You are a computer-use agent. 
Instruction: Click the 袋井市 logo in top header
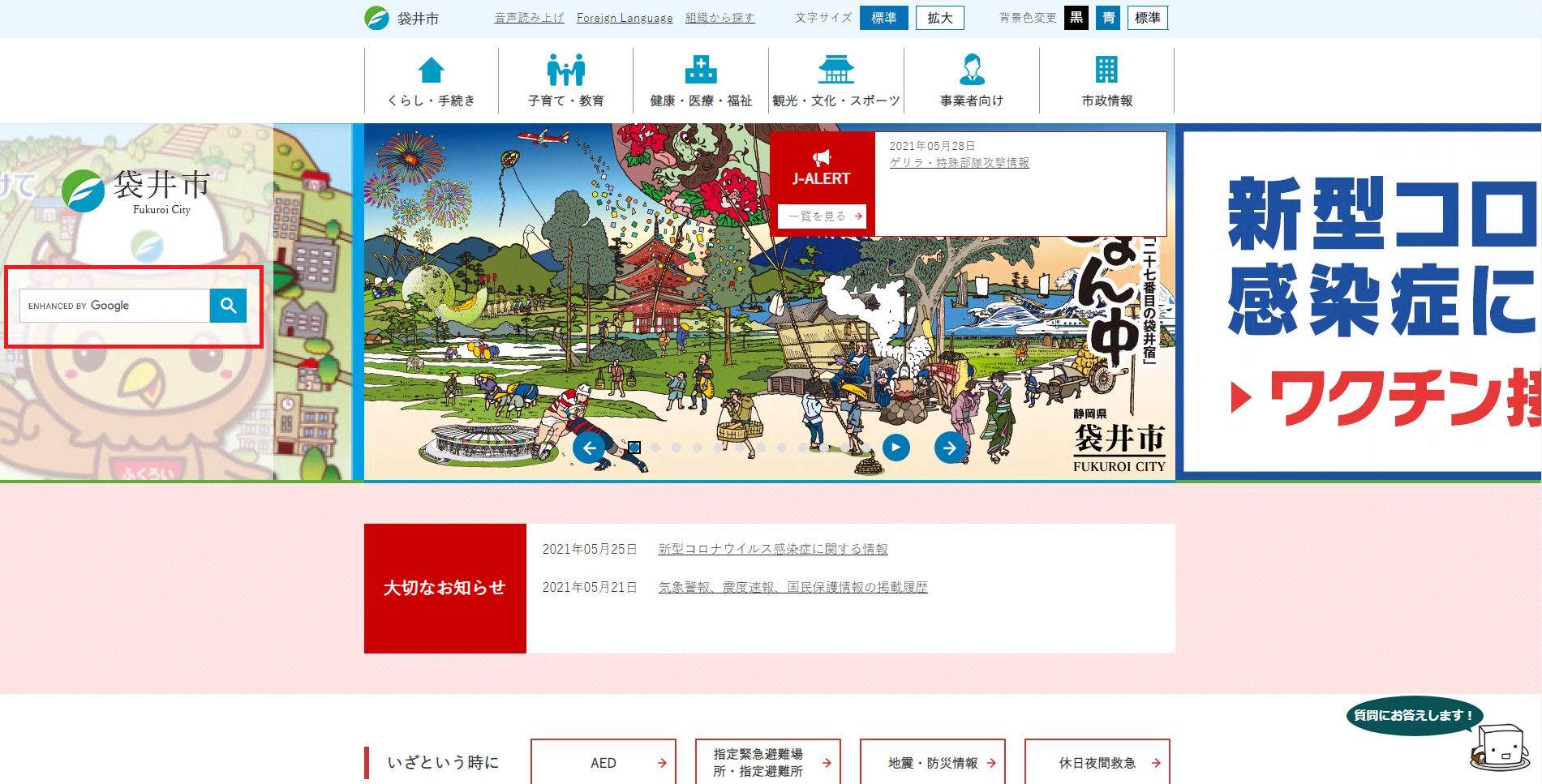(402, 18)
